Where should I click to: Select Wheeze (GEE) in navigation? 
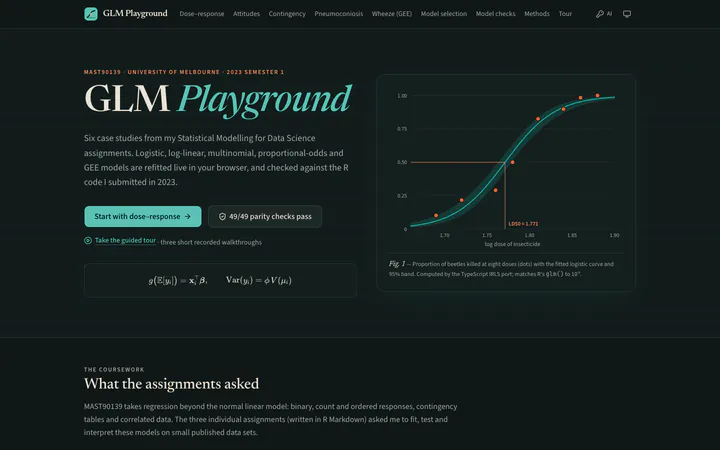(392, 14)
